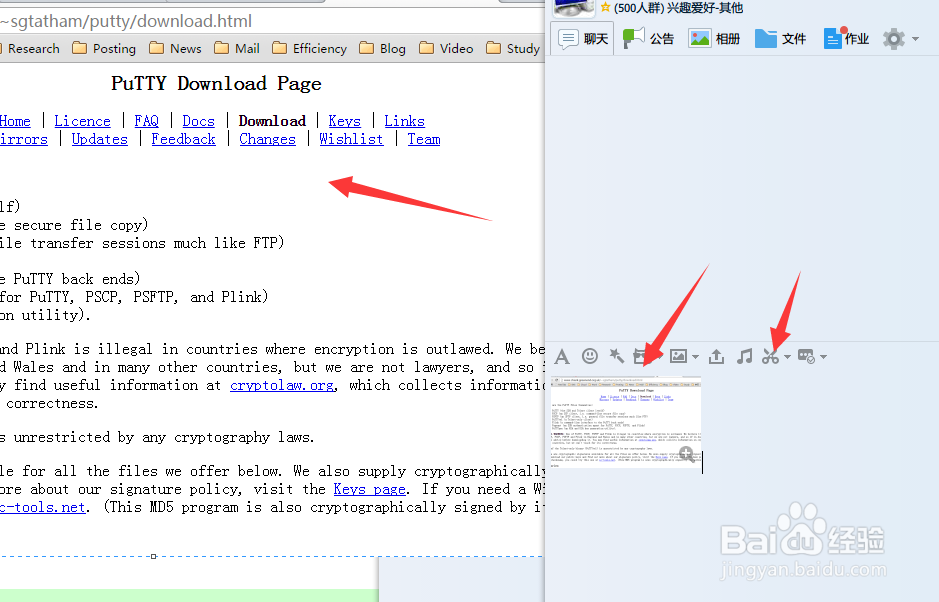This screenshot has width=939, height=602.
Task: Click the send picture icon
Action: [678, 356]
